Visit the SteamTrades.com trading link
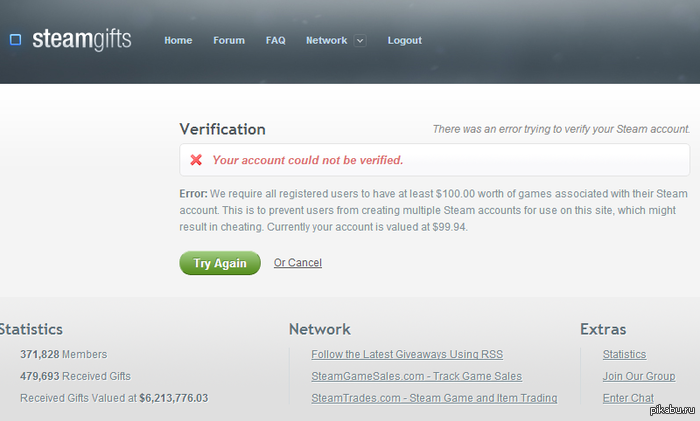Viewport: 700px width, 421px height. point(434,398)
